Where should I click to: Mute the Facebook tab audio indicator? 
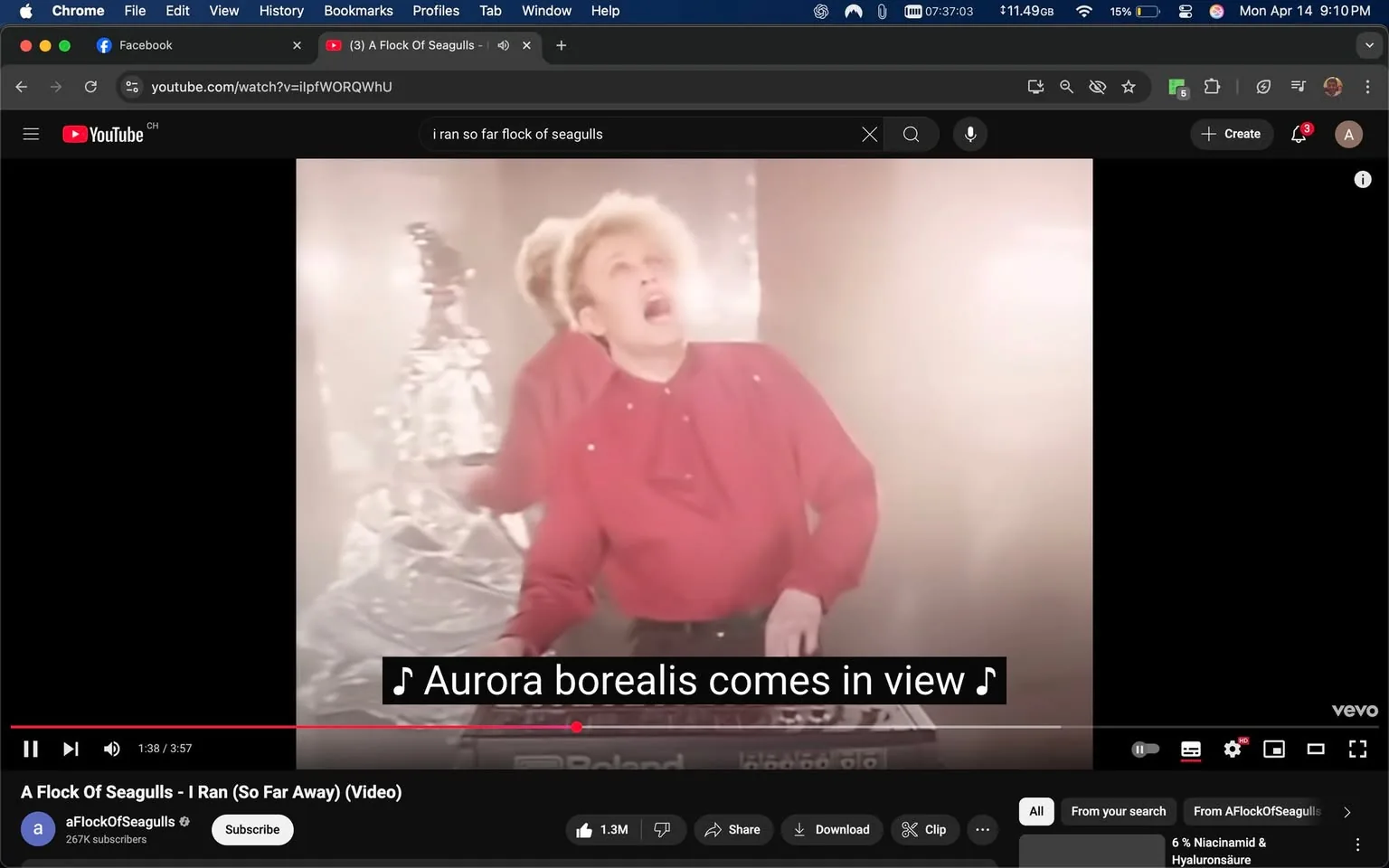click(x=503, y=44)
